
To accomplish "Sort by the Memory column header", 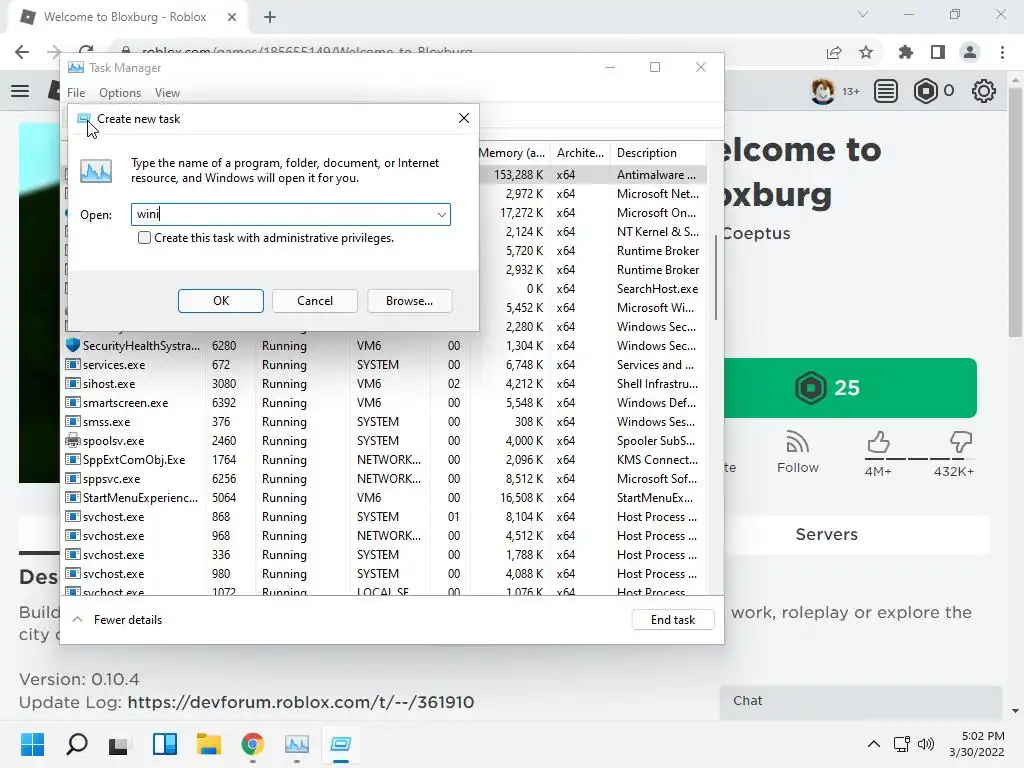I will (x=511, y=153).
